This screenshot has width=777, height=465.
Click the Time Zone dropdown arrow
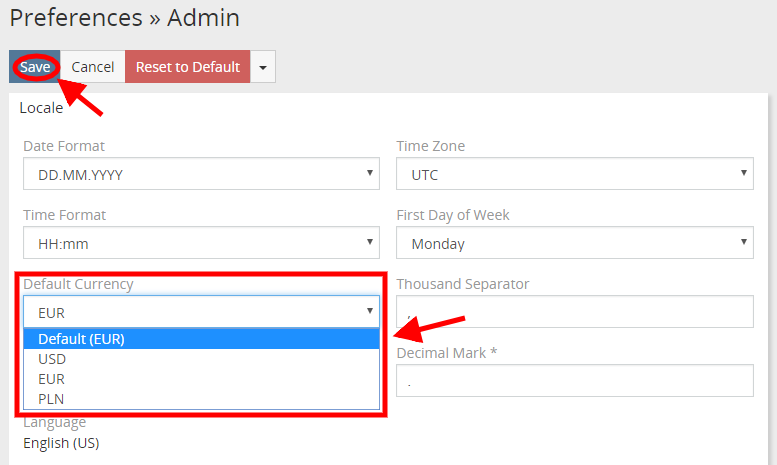point(744,173)
